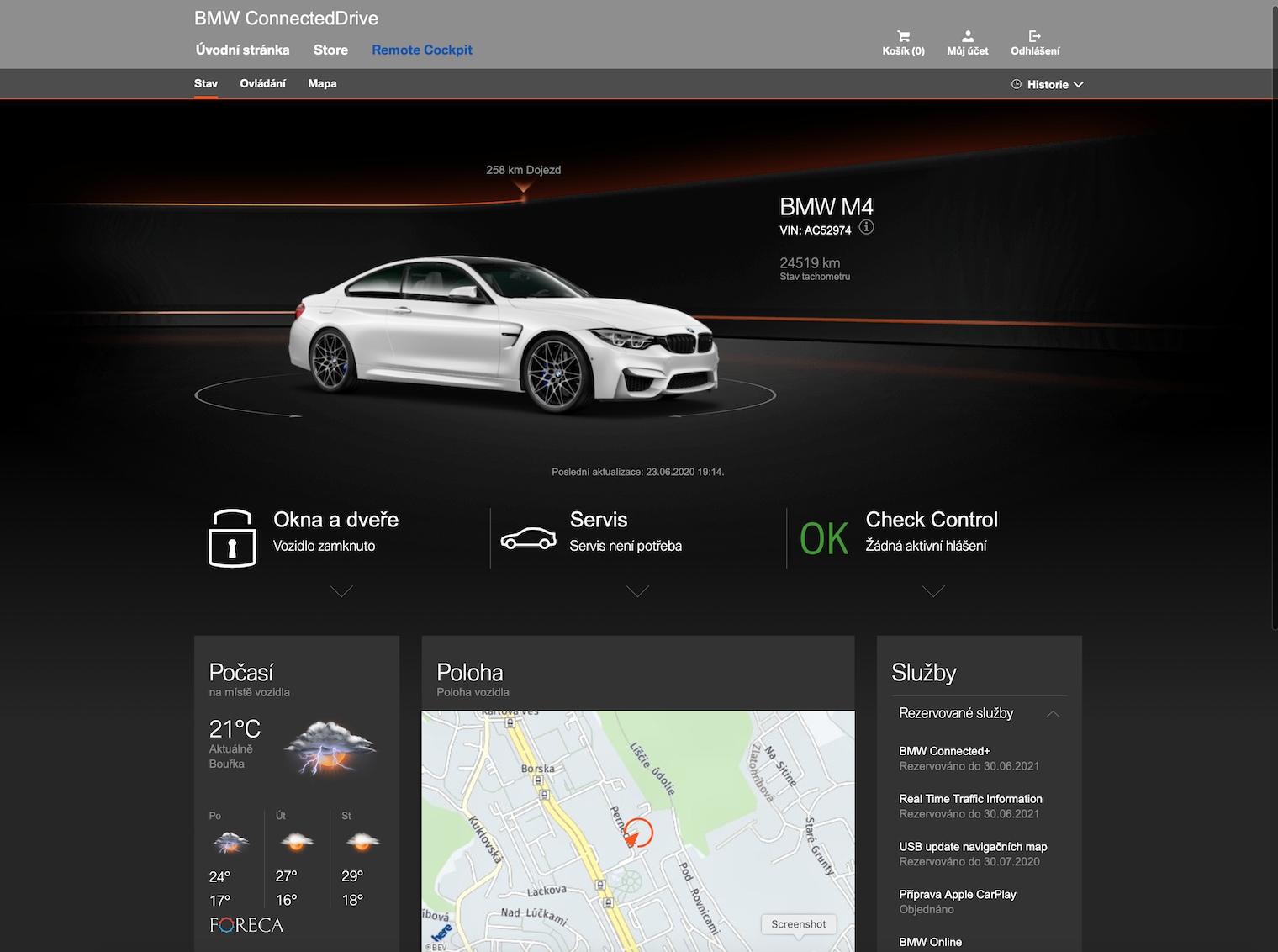1278x952 pixels.
Task: Click the Služby panel heading
Action: point(924,672)
